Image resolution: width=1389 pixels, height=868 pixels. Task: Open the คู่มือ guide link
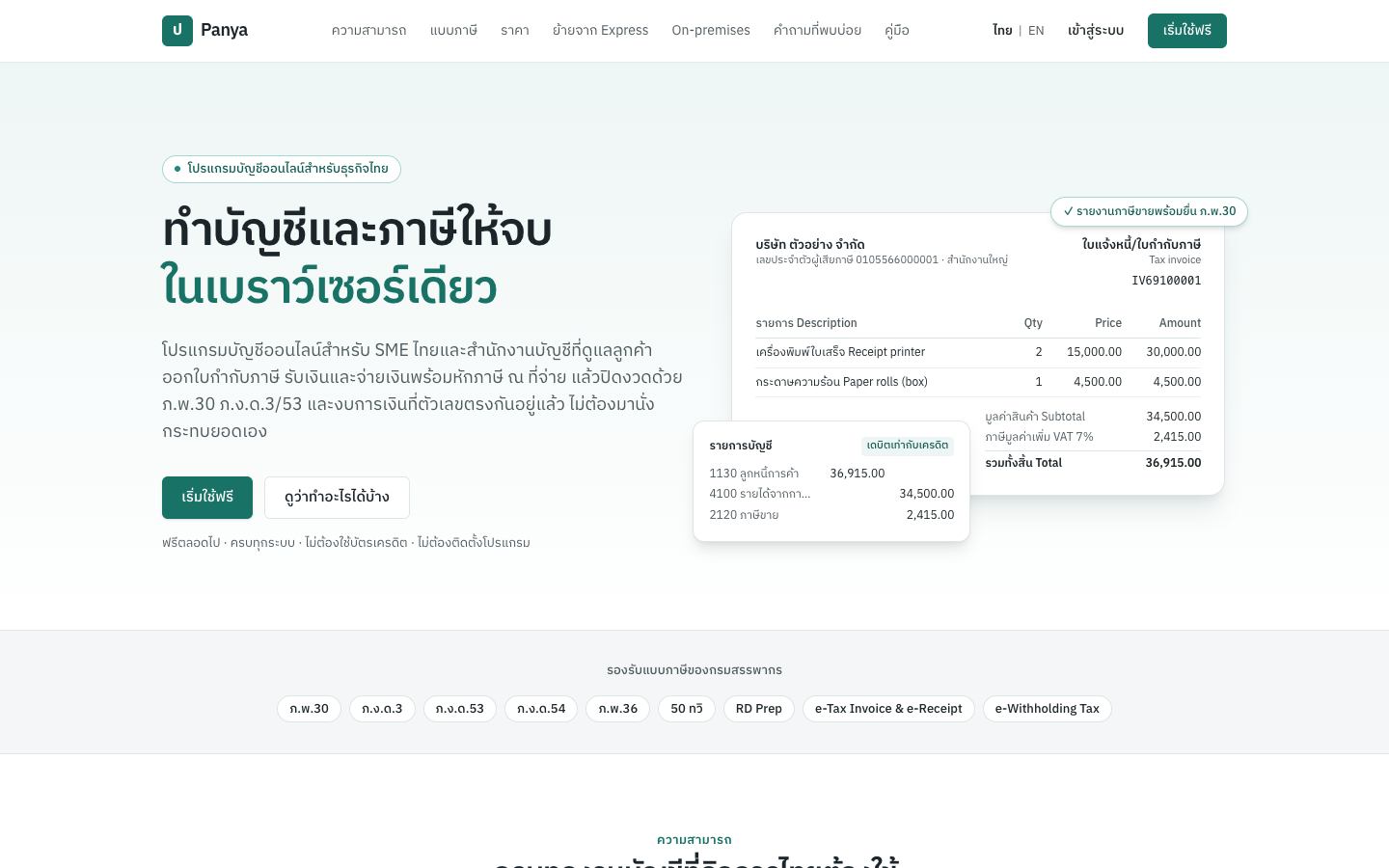tap(897, 31)
